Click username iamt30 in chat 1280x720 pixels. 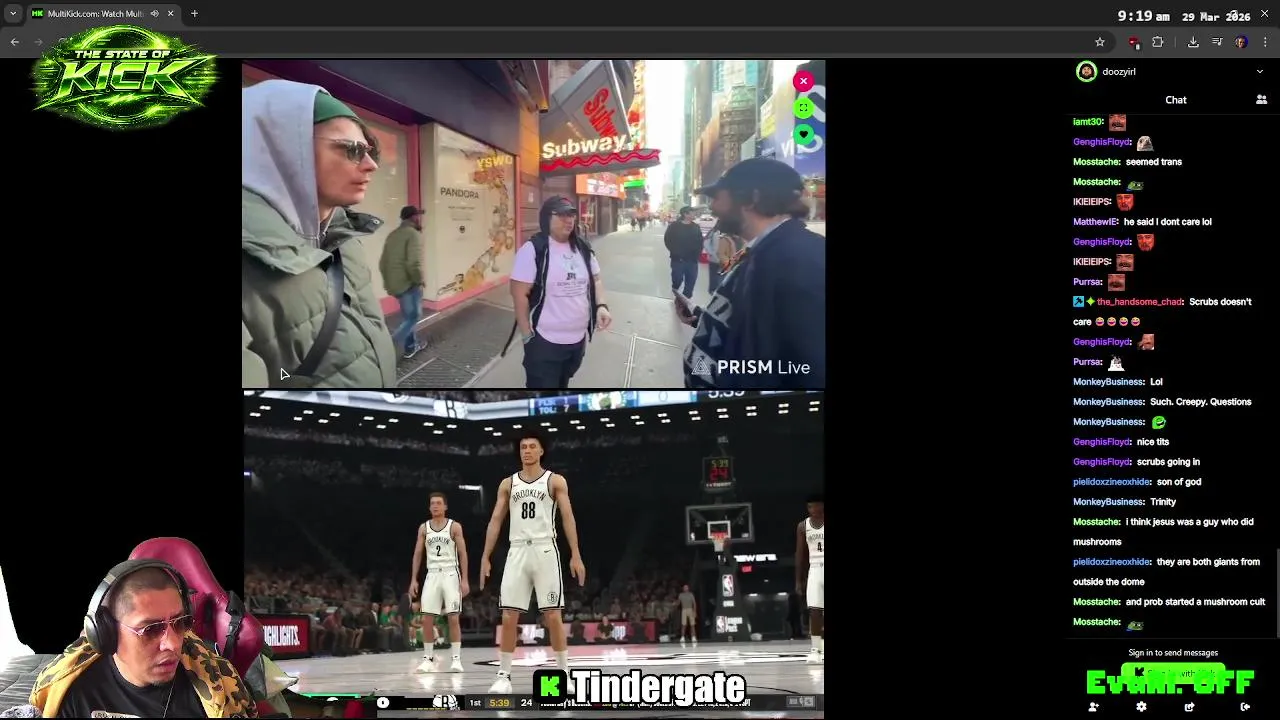1088,122
